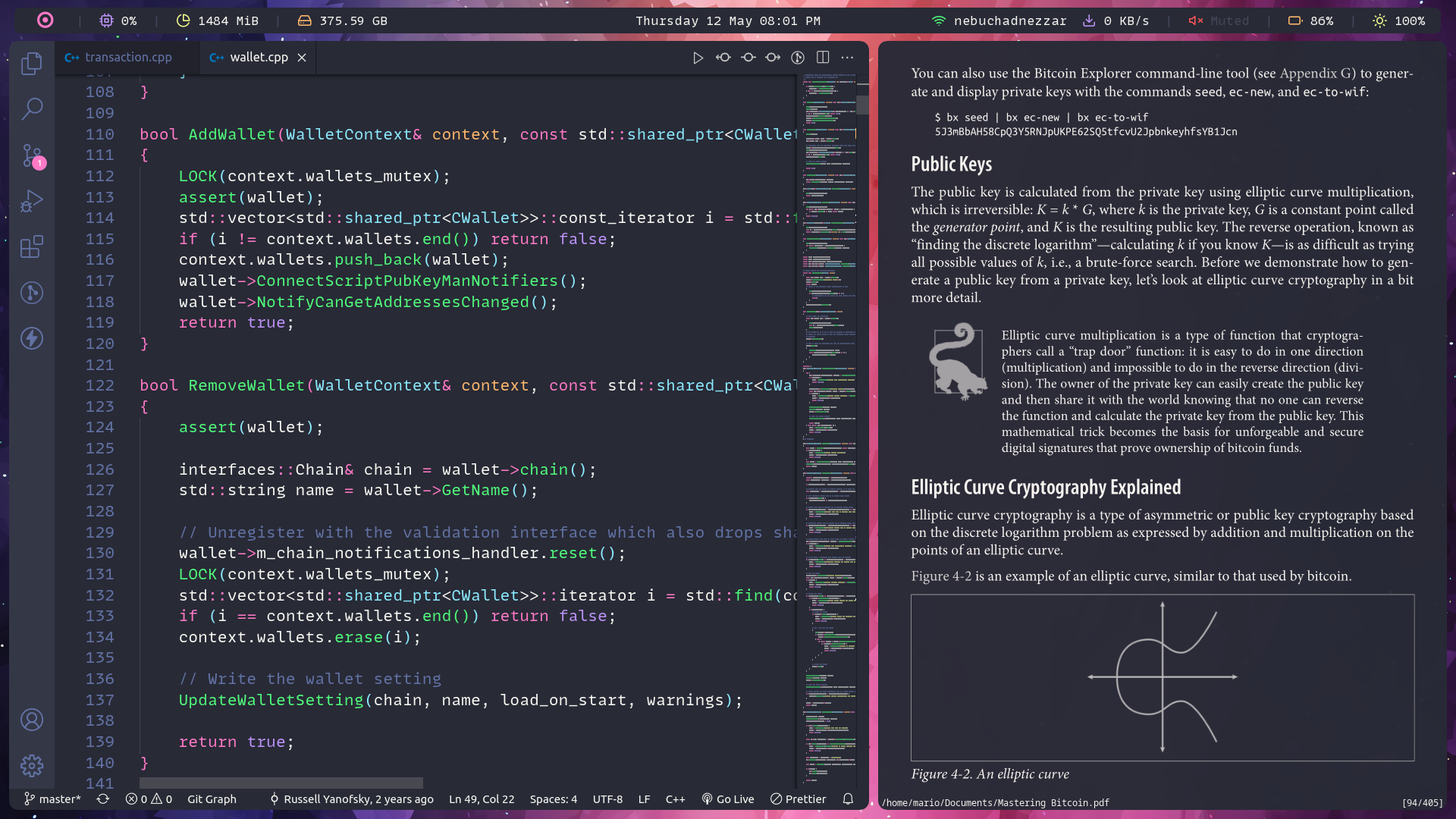Click the brightness 100% indicator
The height and width of the screenshot is (819, 1456).
click(x=1399, y=20)
